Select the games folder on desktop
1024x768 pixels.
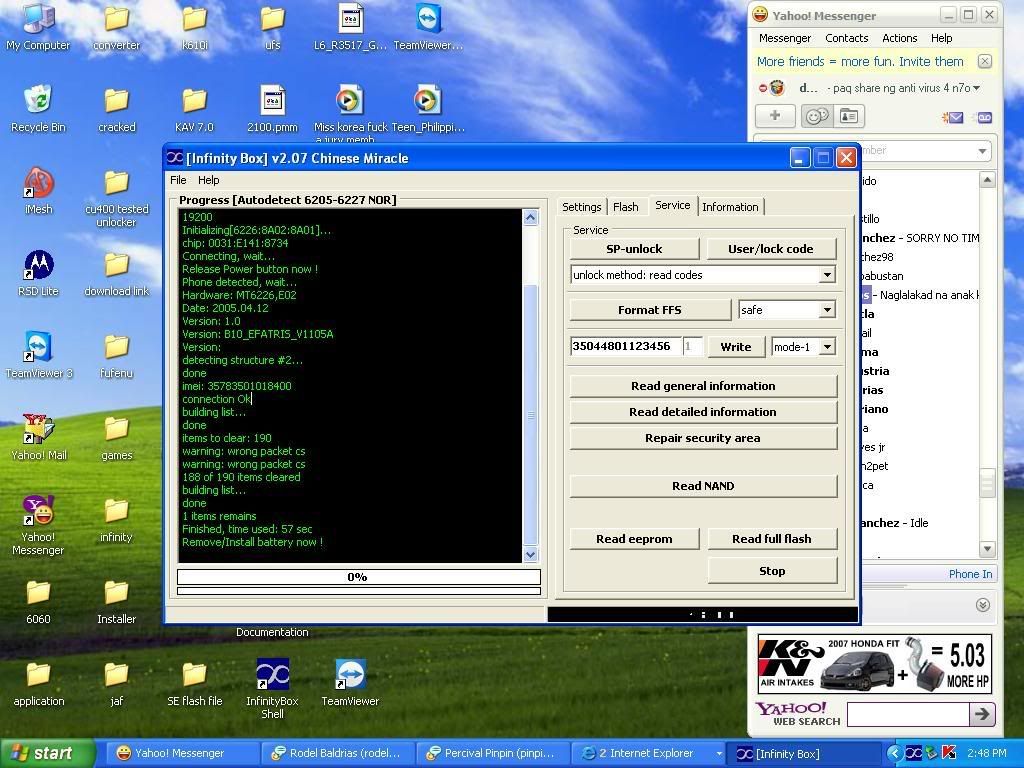coord(116,438)
